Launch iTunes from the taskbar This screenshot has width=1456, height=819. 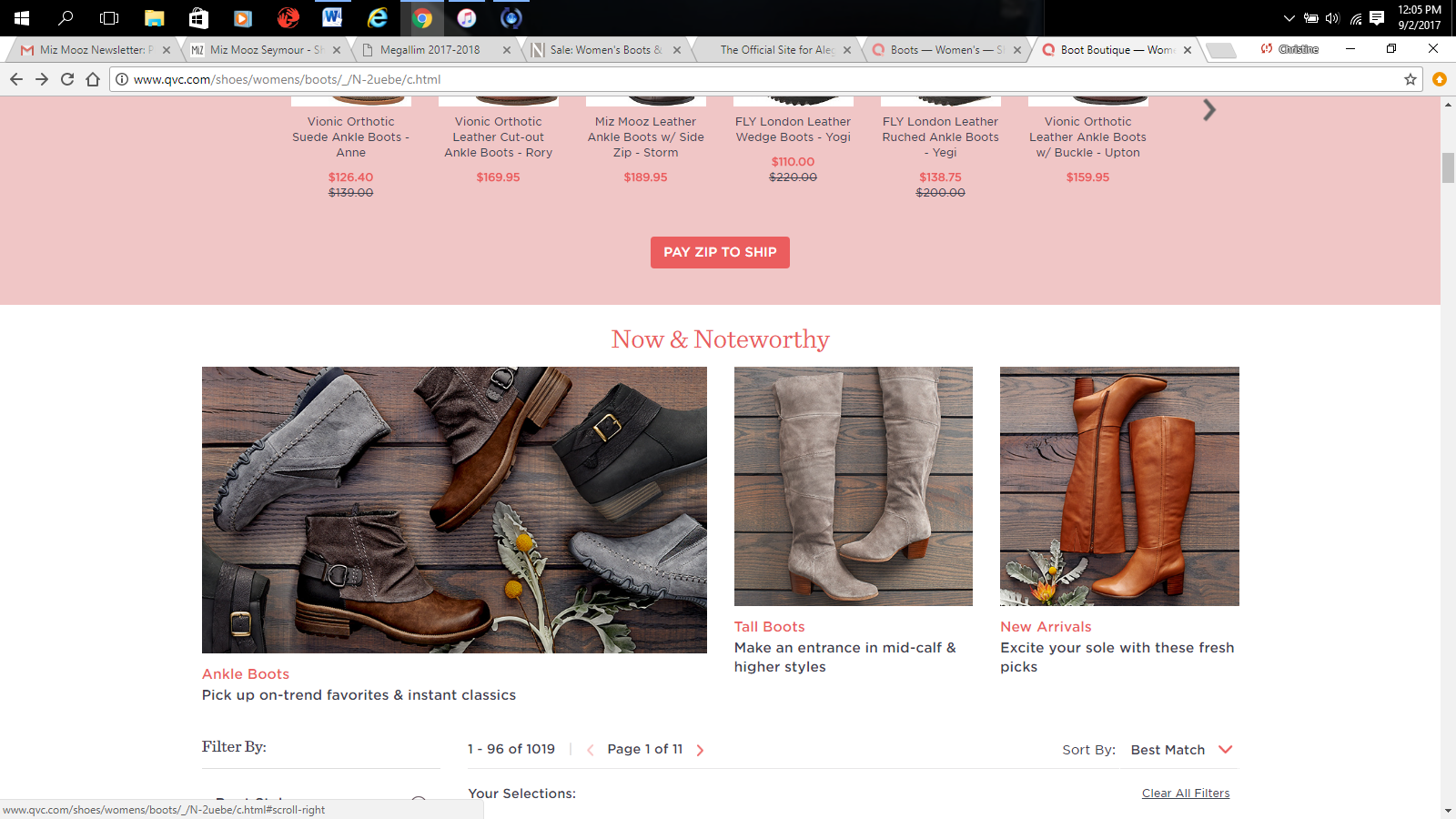click(466, 17)
